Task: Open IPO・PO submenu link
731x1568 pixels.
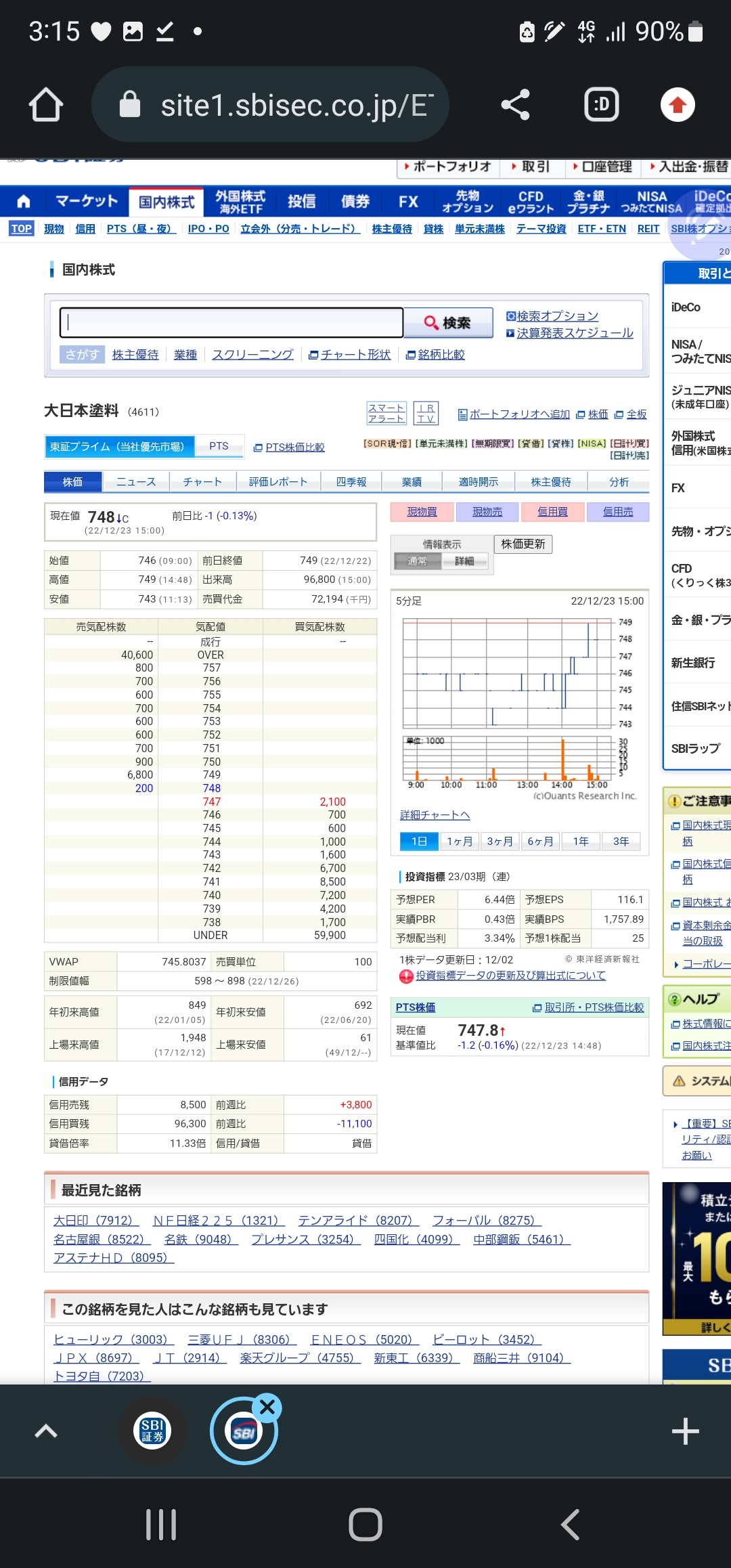Action: click(x=208, y=229)
